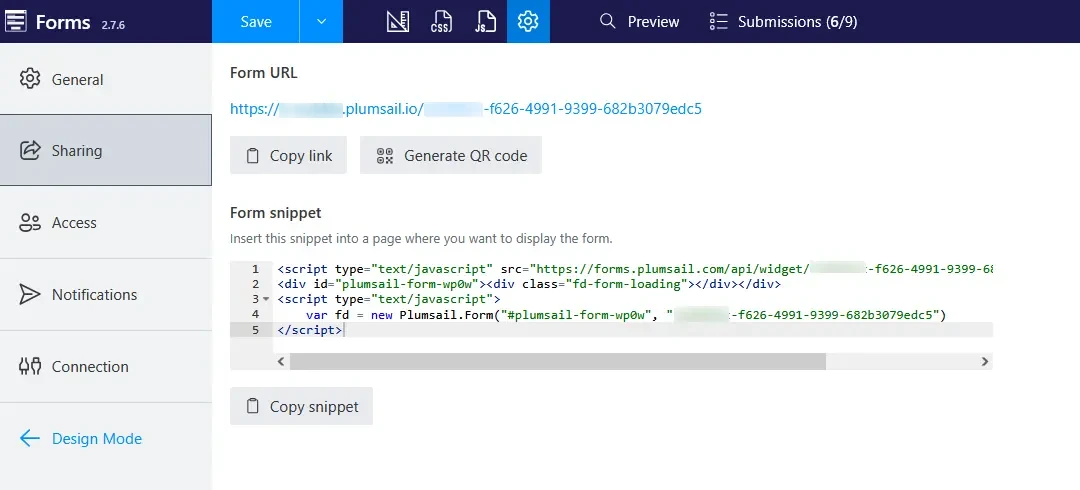Click the clipboard icon on Copy snippet

point(253,406)
